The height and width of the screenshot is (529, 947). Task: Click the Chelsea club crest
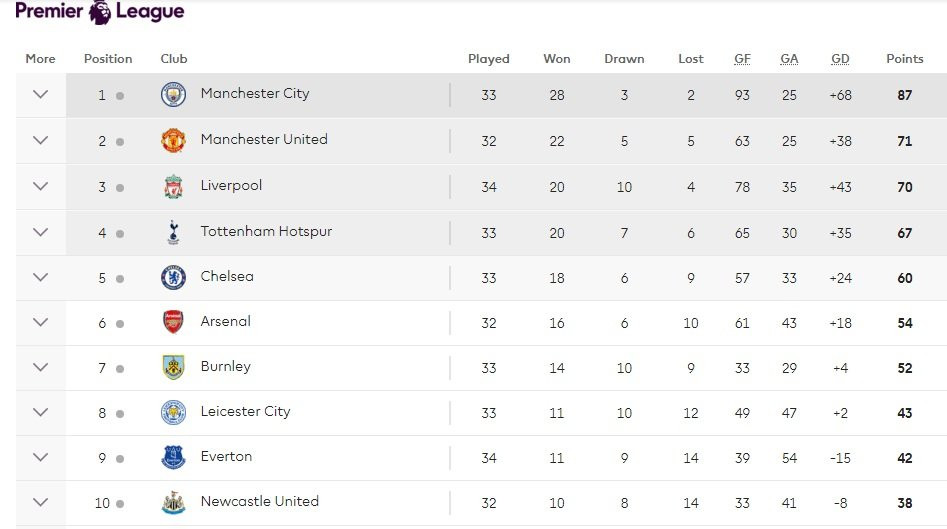tap(174, 278)
